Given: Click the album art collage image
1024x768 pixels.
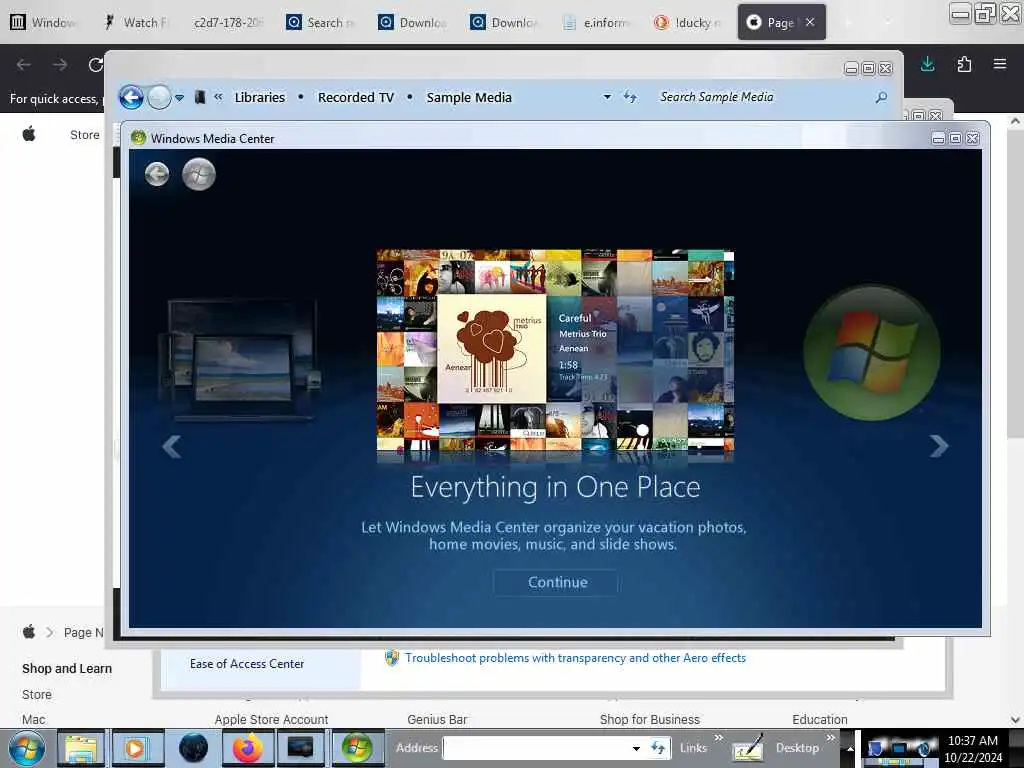Looking at the screenshot, I should click(x=555, y=351).
